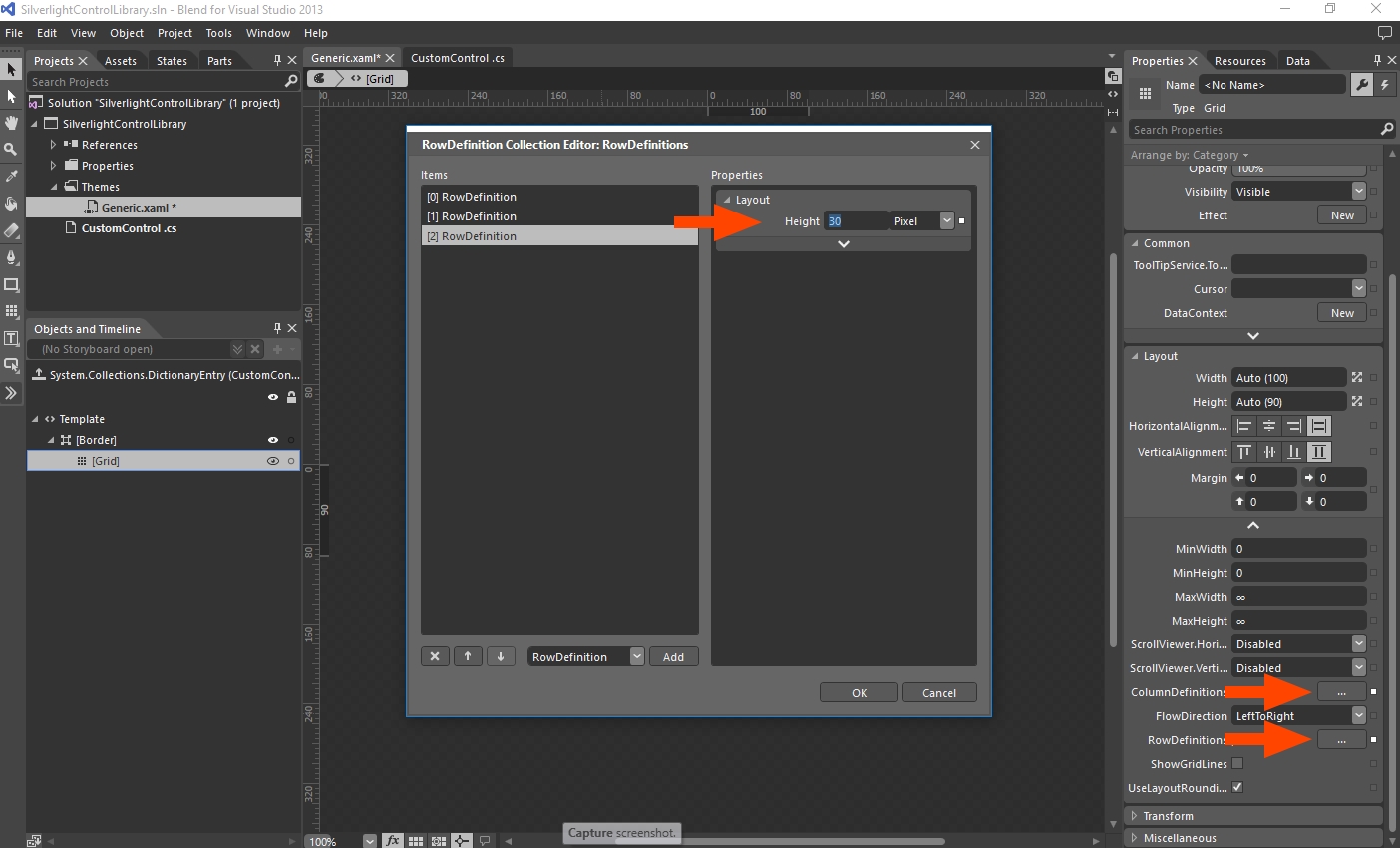1400x848 pixels.
Task: Select the Rectangle shape tool
Action: (x=11, y=285)
